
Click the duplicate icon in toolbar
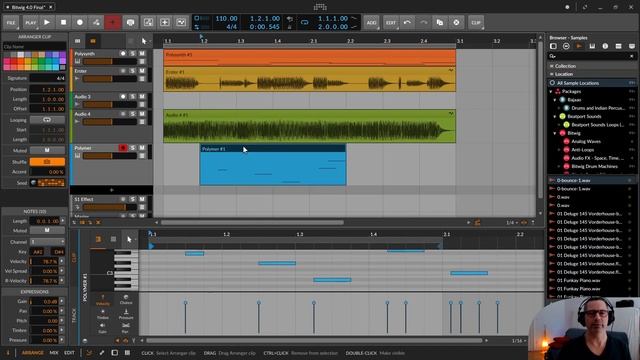coord(440,22)
